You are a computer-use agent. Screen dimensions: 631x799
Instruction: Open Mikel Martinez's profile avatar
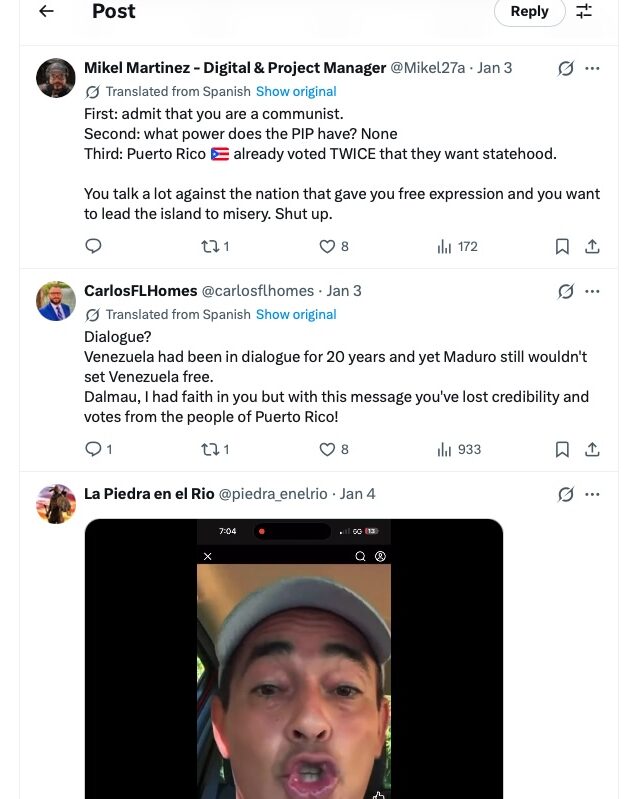pos(56,78)
